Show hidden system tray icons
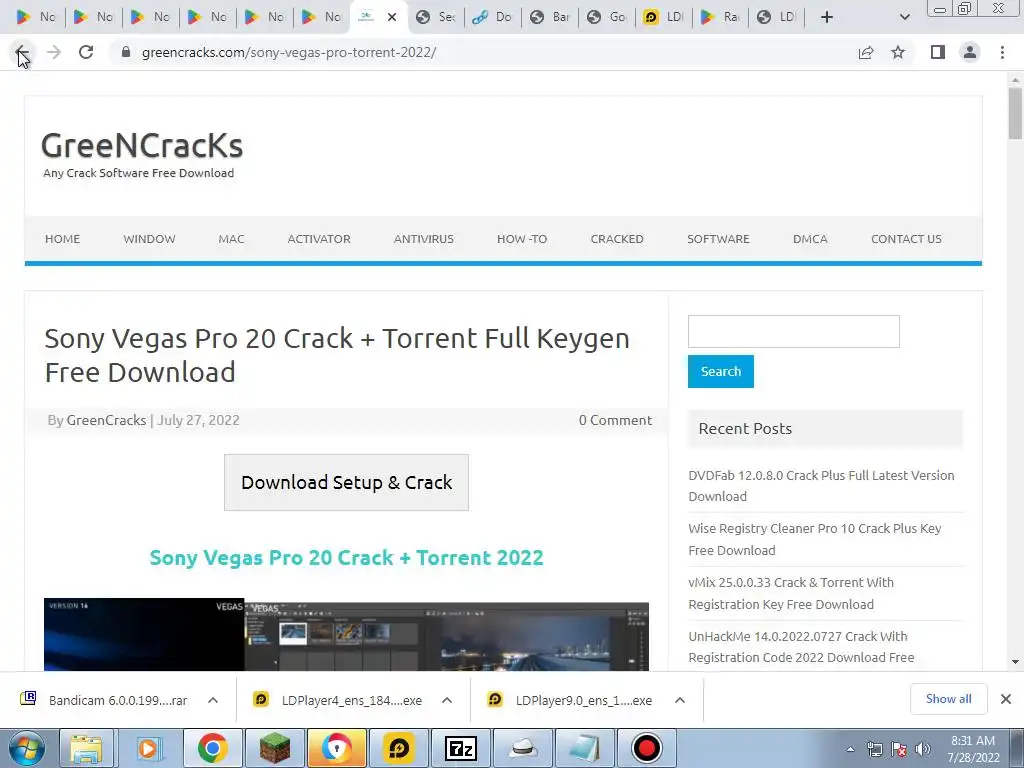Viewport: 1024px width, 768px height. pos(850,749)
